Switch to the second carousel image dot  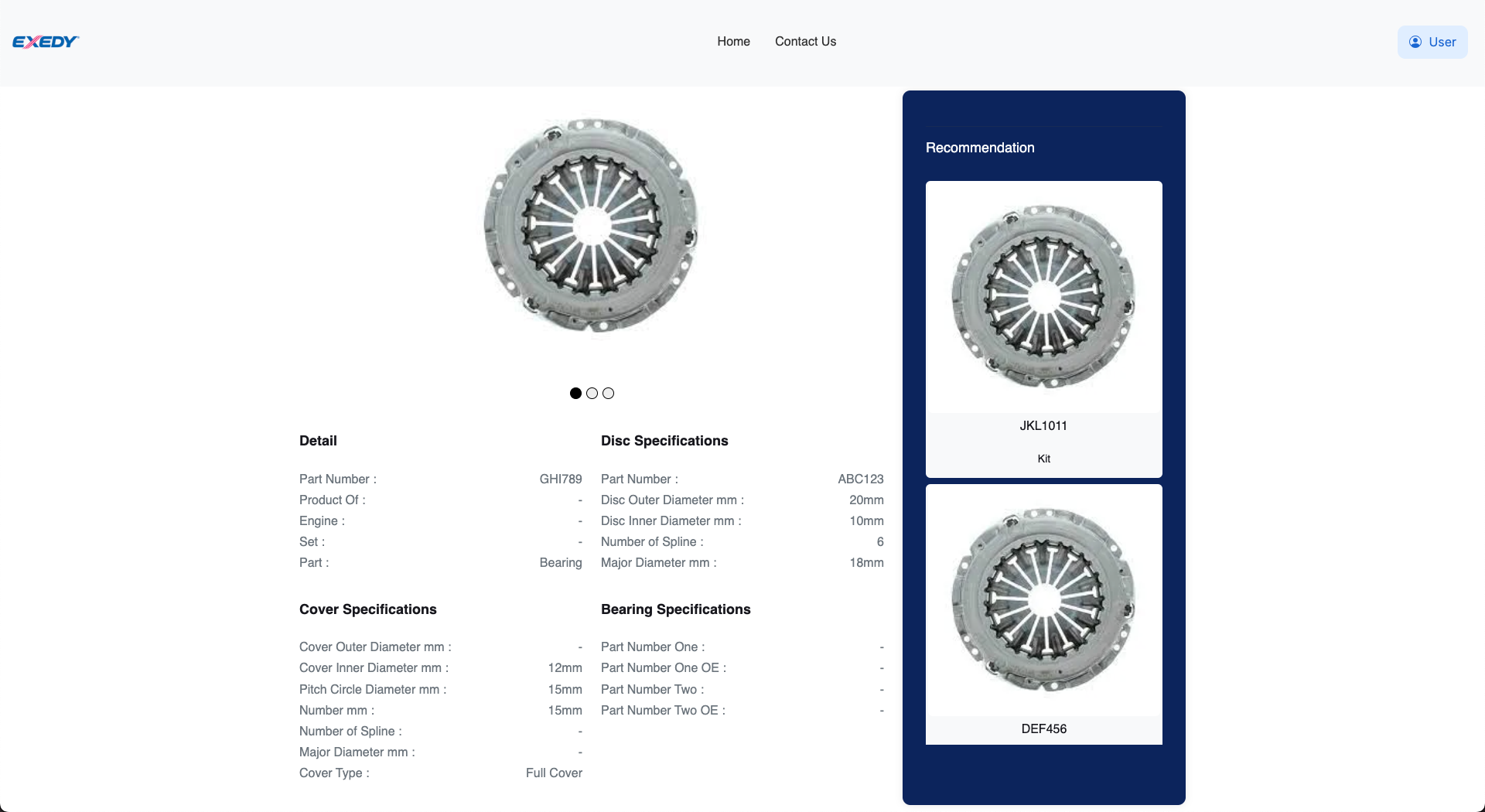tap(592, 394)
